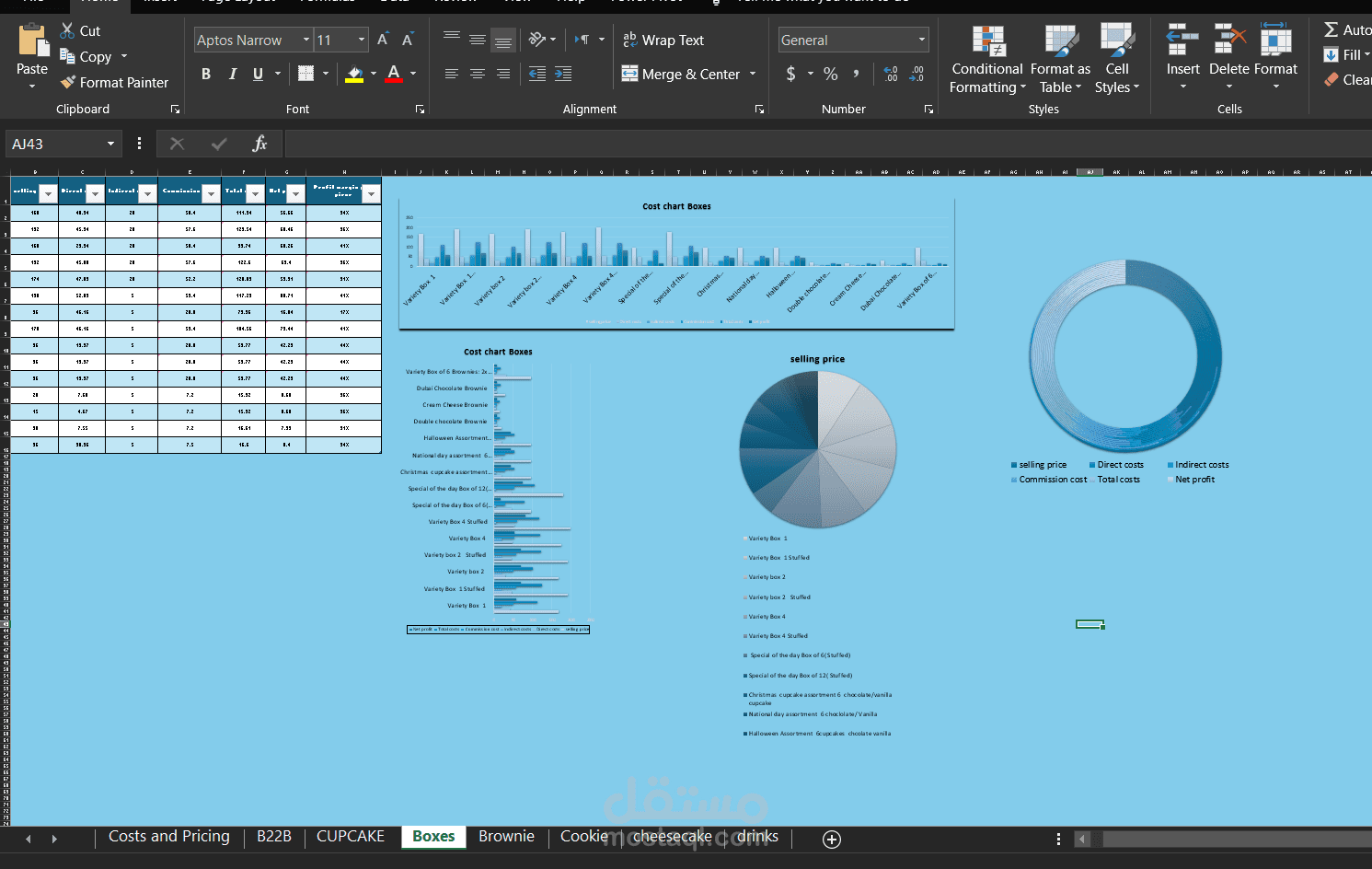Screen dimensions: 1372x869
Task: Apply Percent Style format
Action: pos(831,74)
